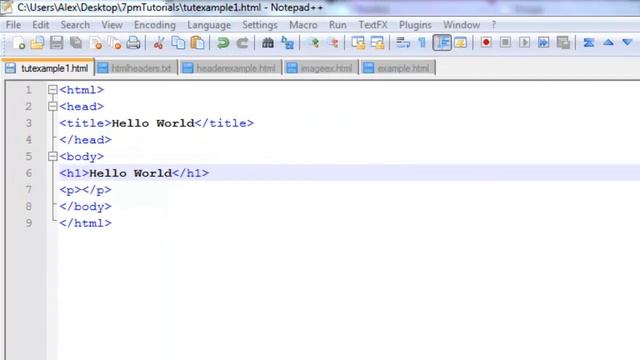
Task: Click the blue down triangle toolbar icon
Action: tap(627, 42)
